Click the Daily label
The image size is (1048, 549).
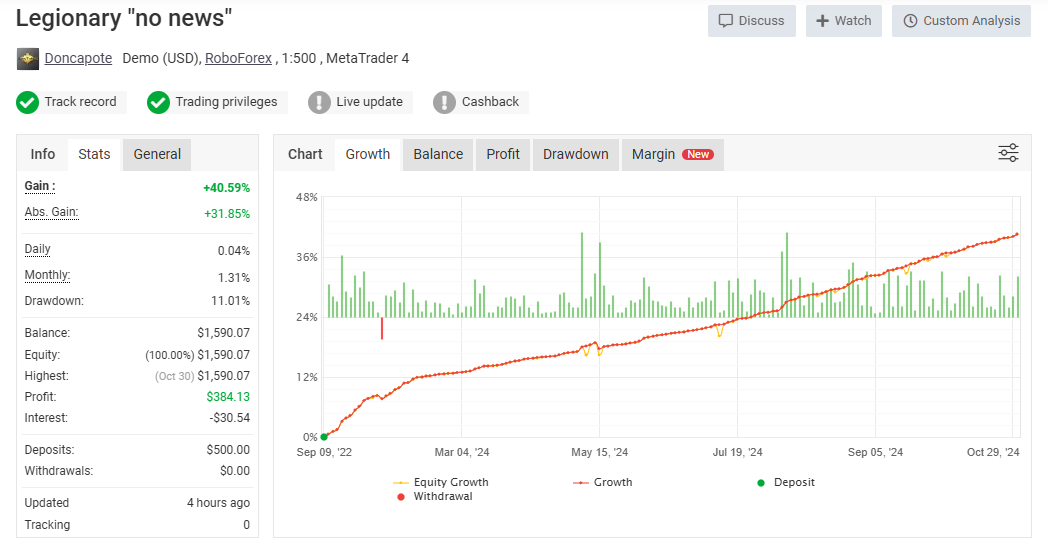[37, 249]
